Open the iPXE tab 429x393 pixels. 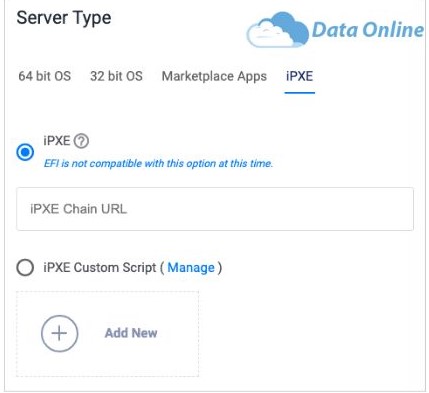coord(299,76)
